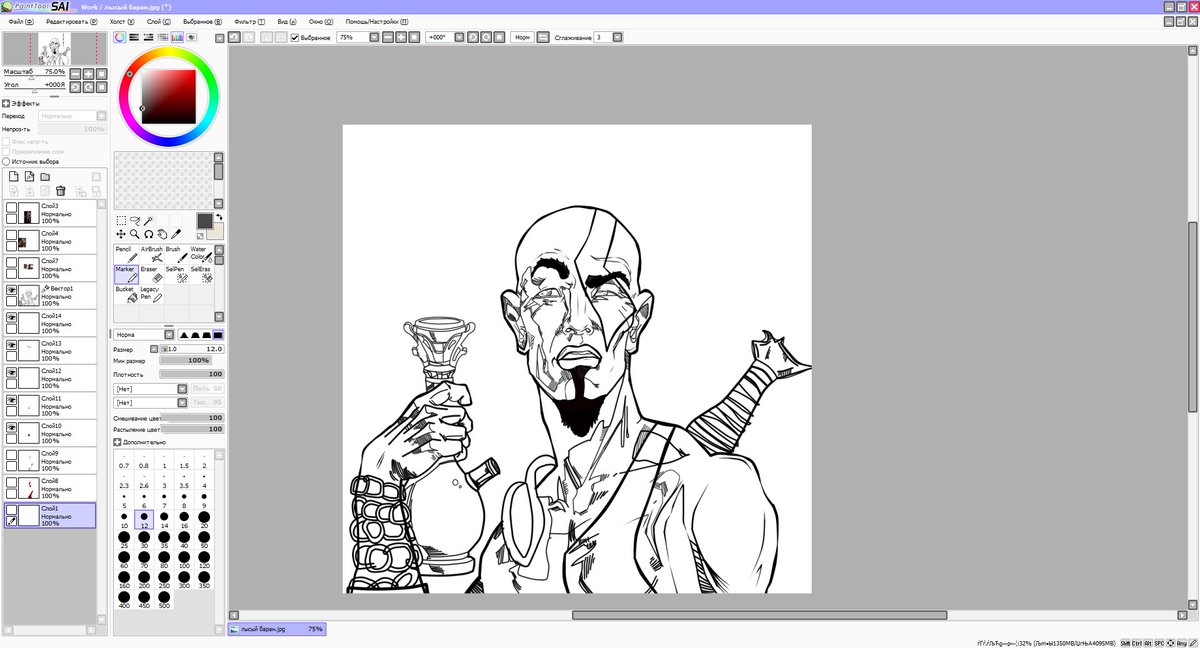Choose brush size preset 20

[x=204, y=520]
